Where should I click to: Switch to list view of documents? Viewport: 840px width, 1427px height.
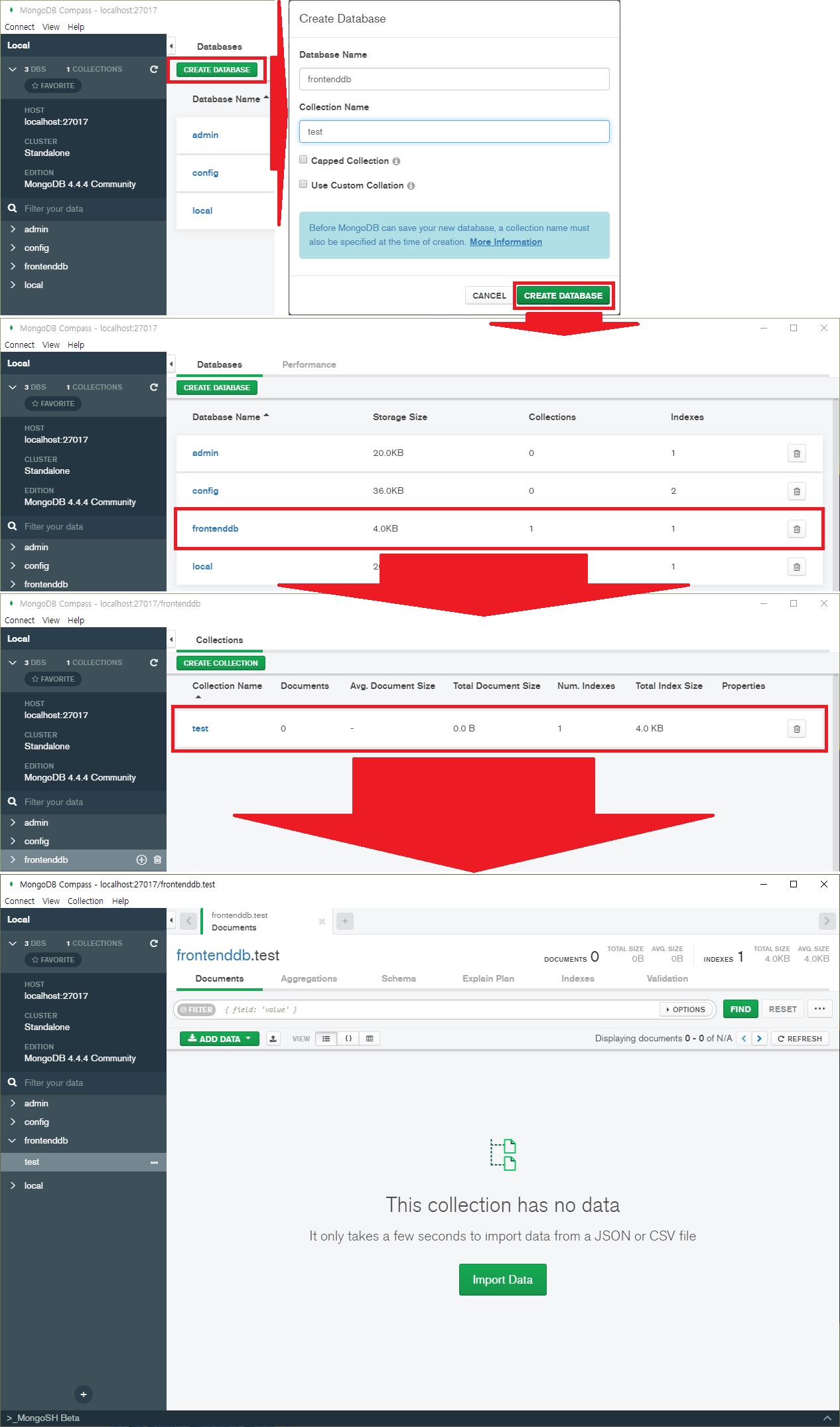tap(326, 1039)
